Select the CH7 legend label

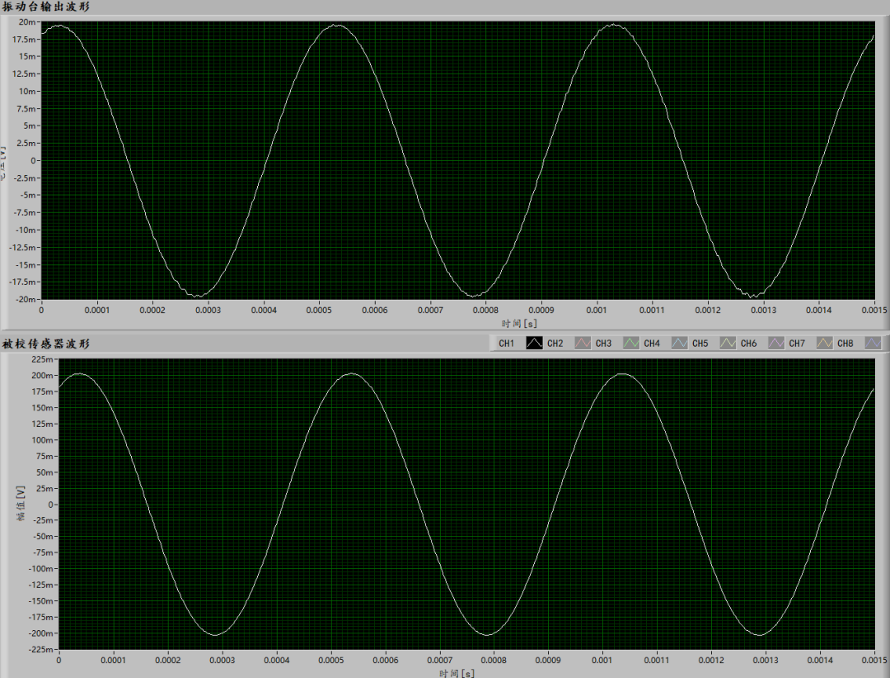point(797,344)
